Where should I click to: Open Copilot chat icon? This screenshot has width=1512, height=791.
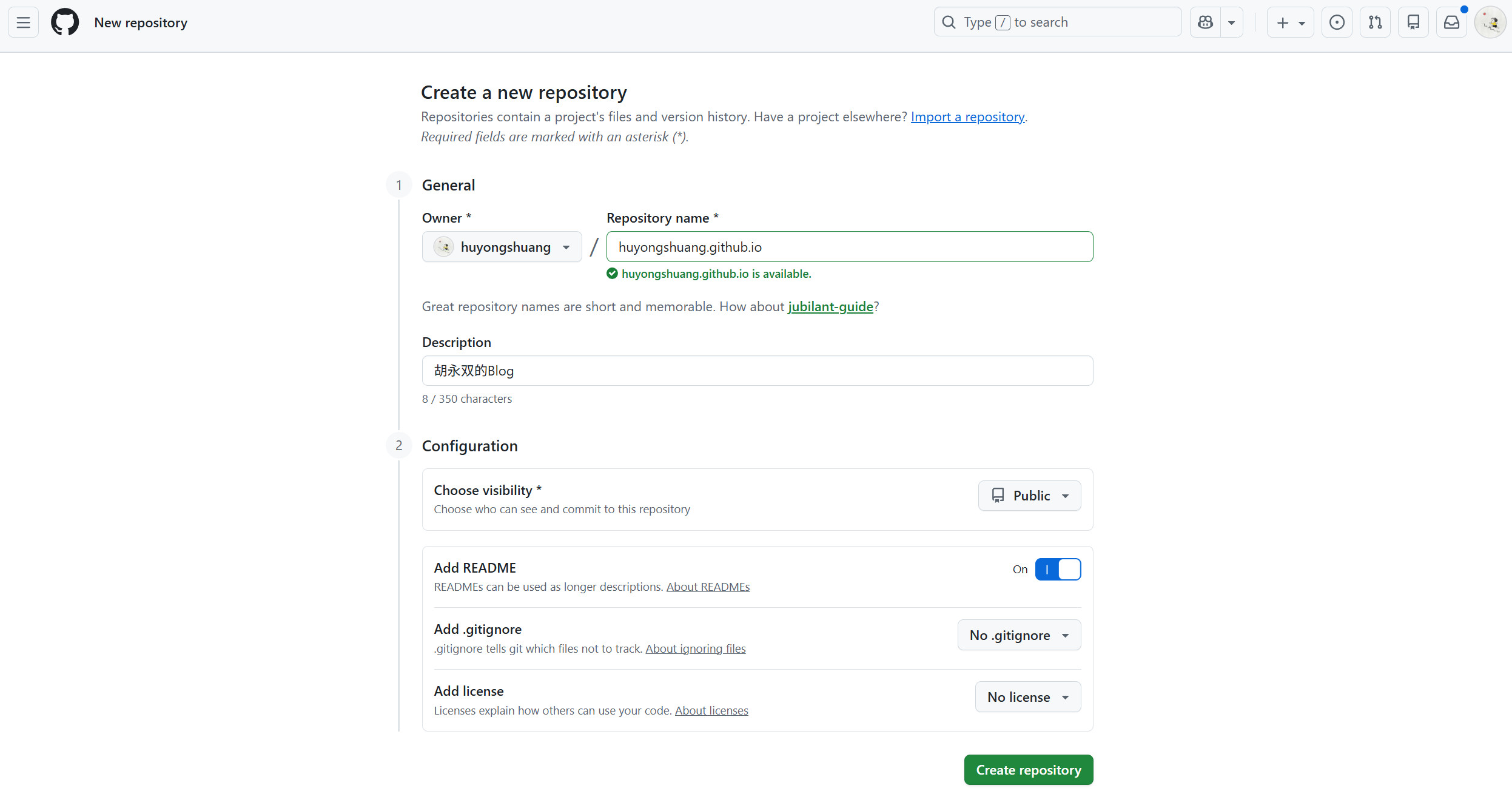[1206, 22]
